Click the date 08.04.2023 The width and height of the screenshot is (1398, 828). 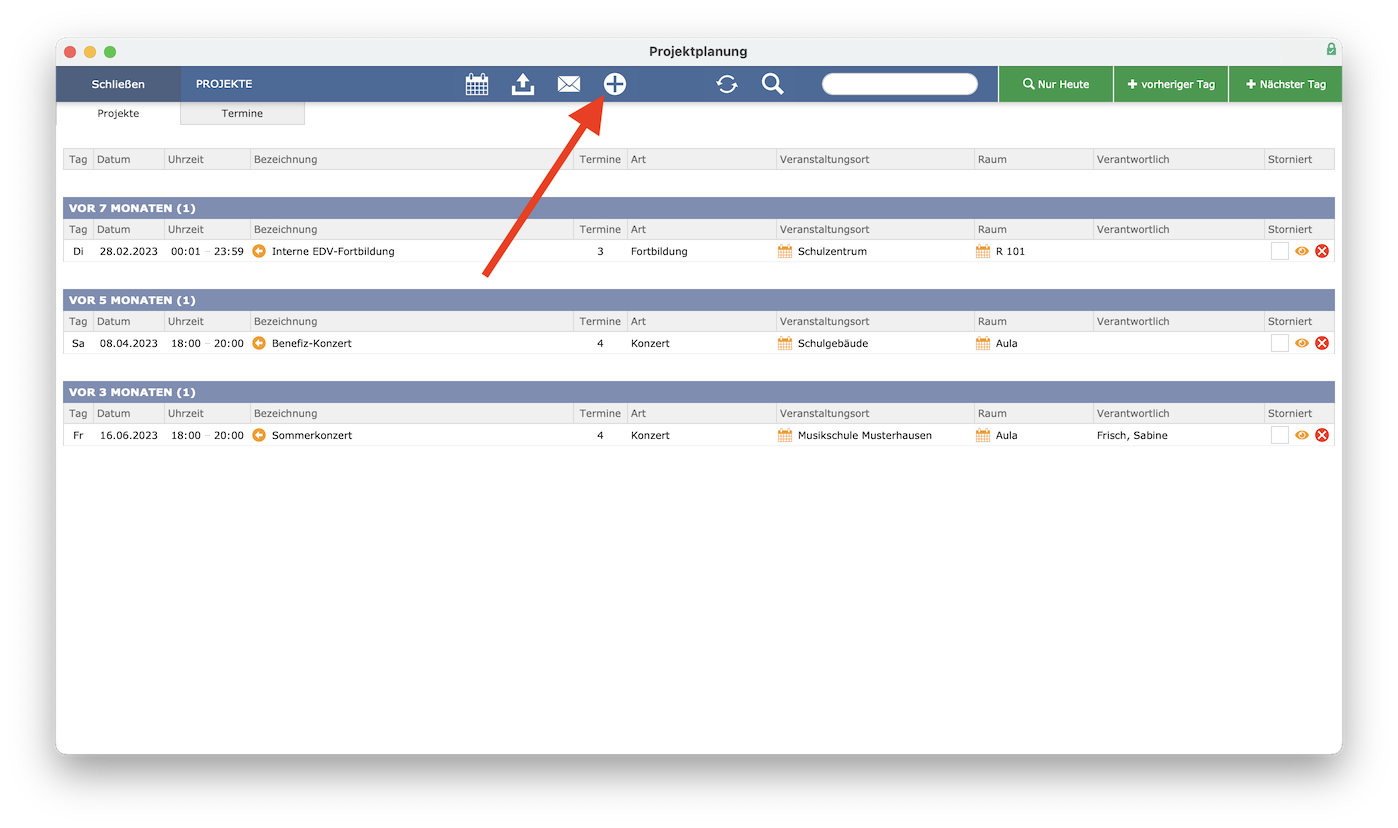[x=129, y=343]
